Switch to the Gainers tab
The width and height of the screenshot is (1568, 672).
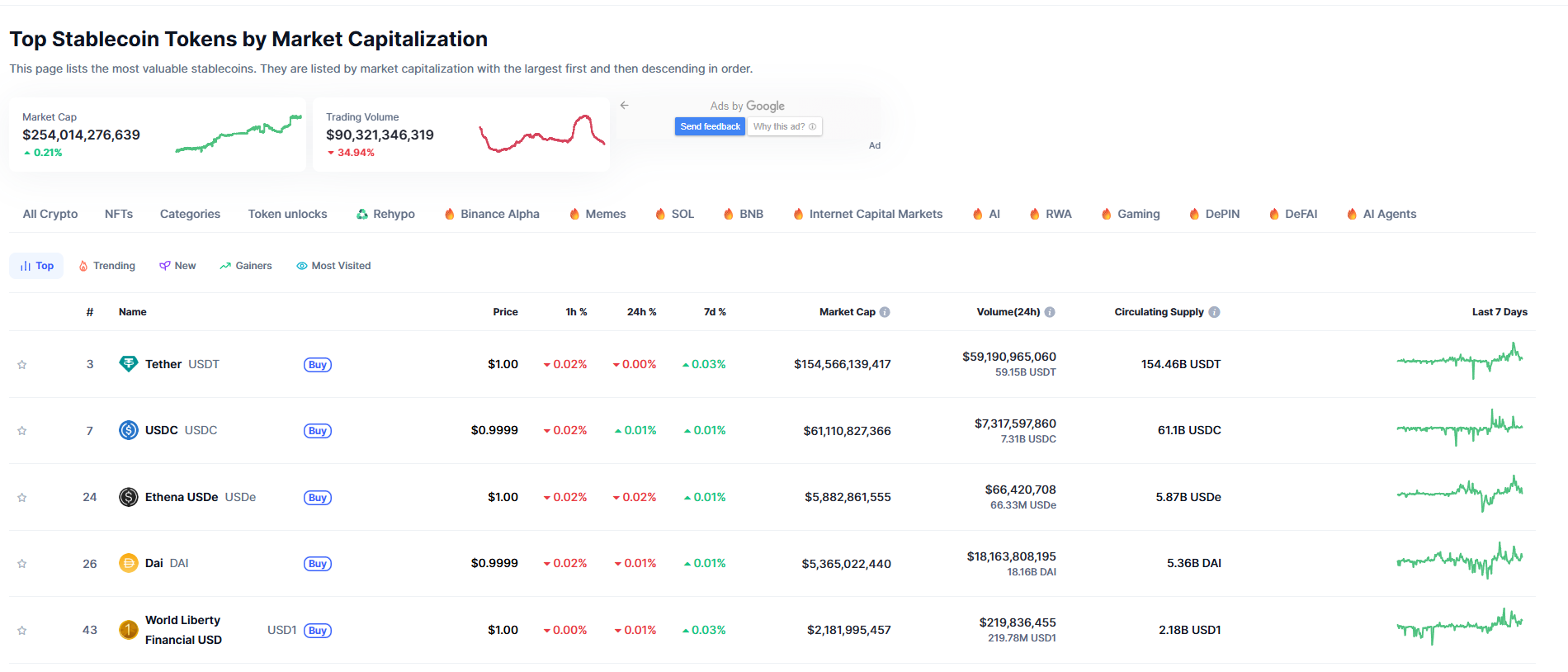[x=246, y=266]
